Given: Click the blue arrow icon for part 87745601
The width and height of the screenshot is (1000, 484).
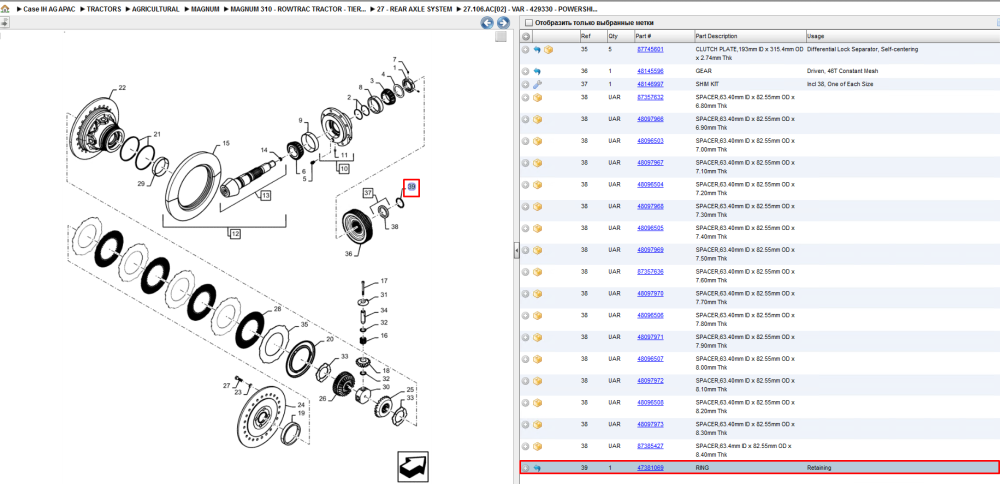Looking at the screenshot, I should [537, 49].
